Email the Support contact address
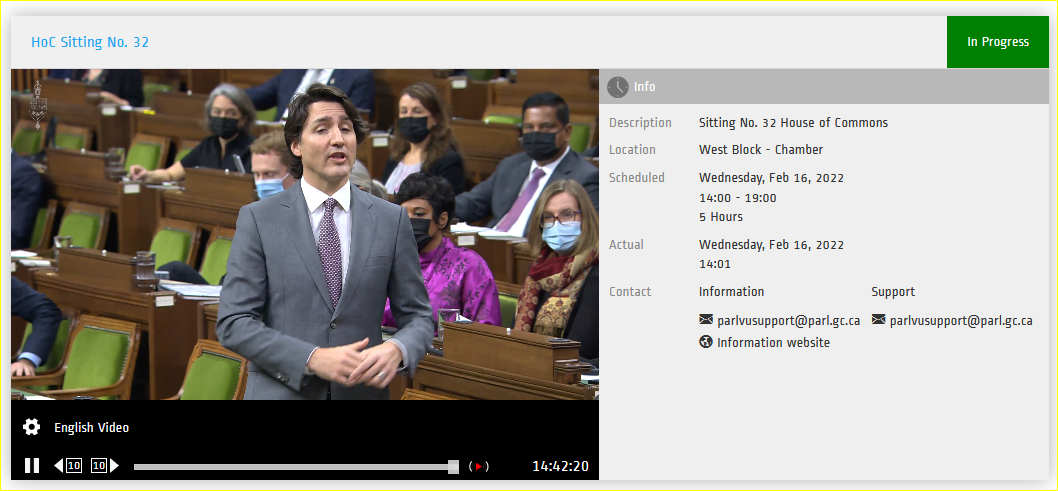Screen dimensions: 1058x491 [x=961, y=320]
